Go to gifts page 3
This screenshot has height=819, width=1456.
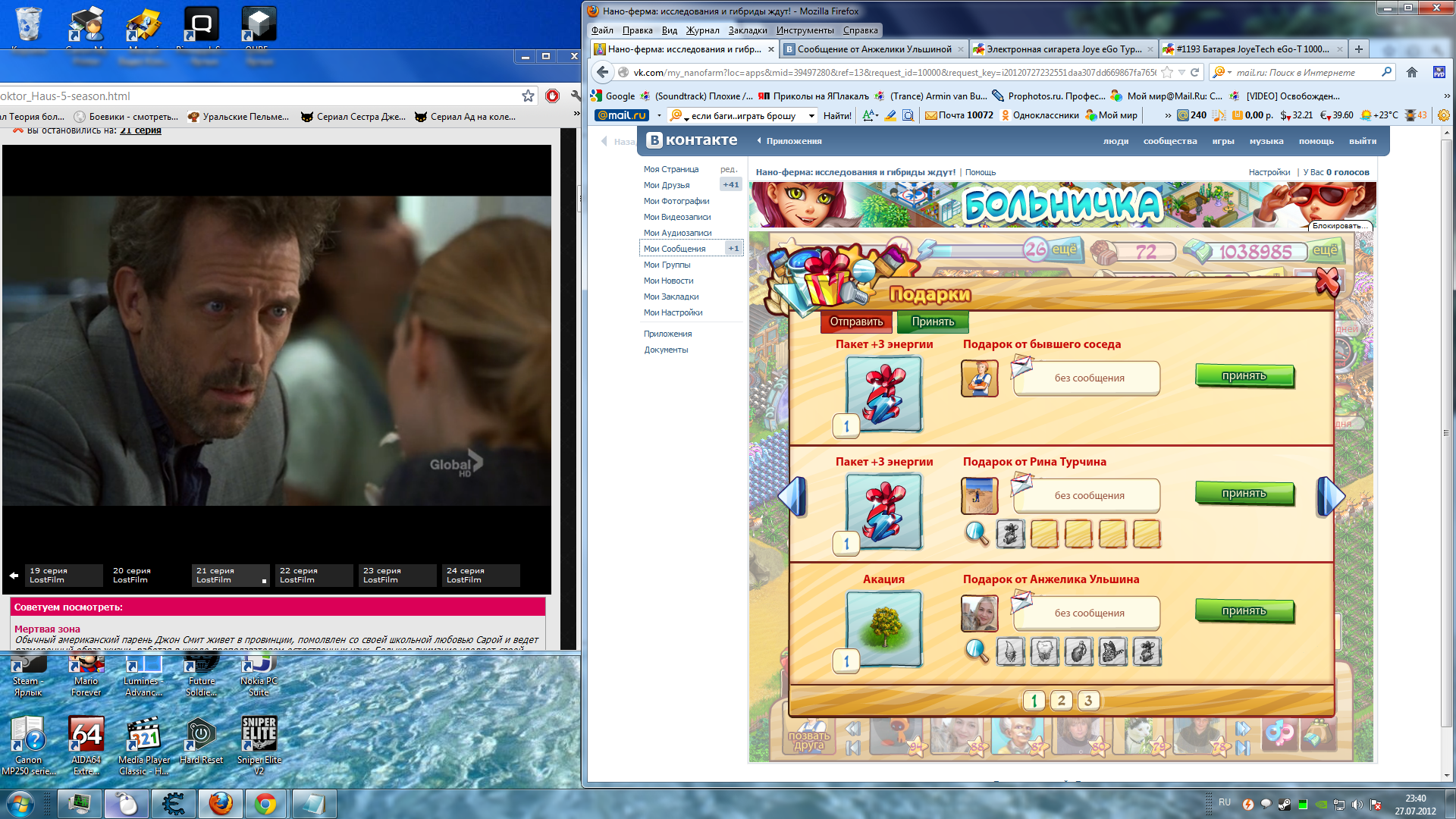pyautogui.click(x=1088, y=701)
